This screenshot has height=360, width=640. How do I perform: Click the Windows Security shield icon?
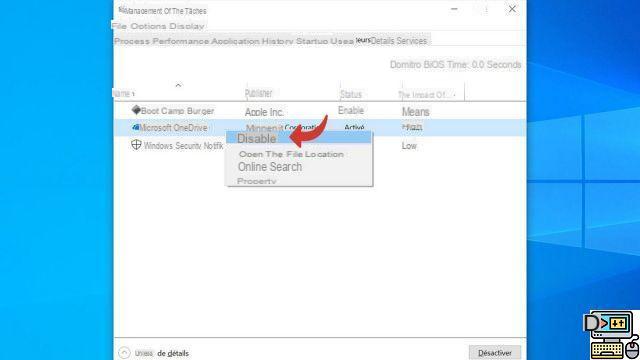coord(136,144)
